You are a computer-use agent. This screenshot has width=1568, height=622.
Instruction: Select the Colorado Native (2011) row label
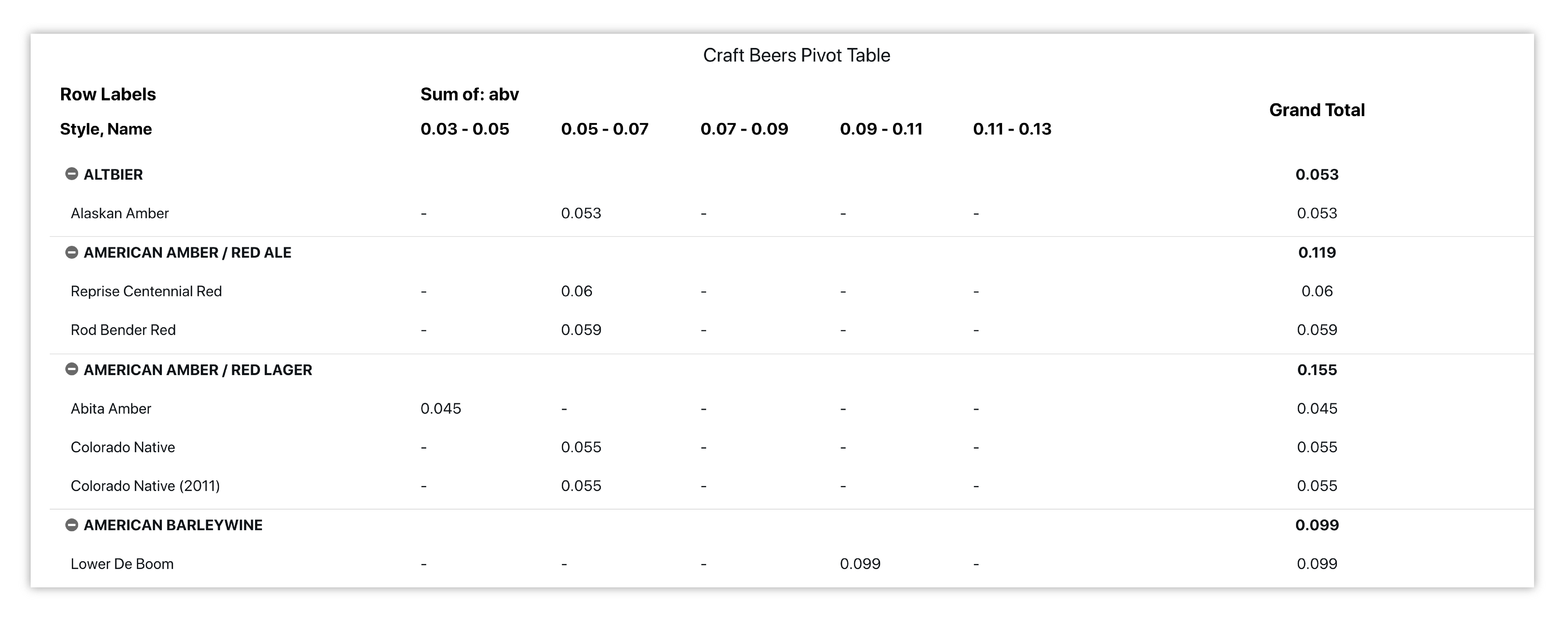(145, 486)
